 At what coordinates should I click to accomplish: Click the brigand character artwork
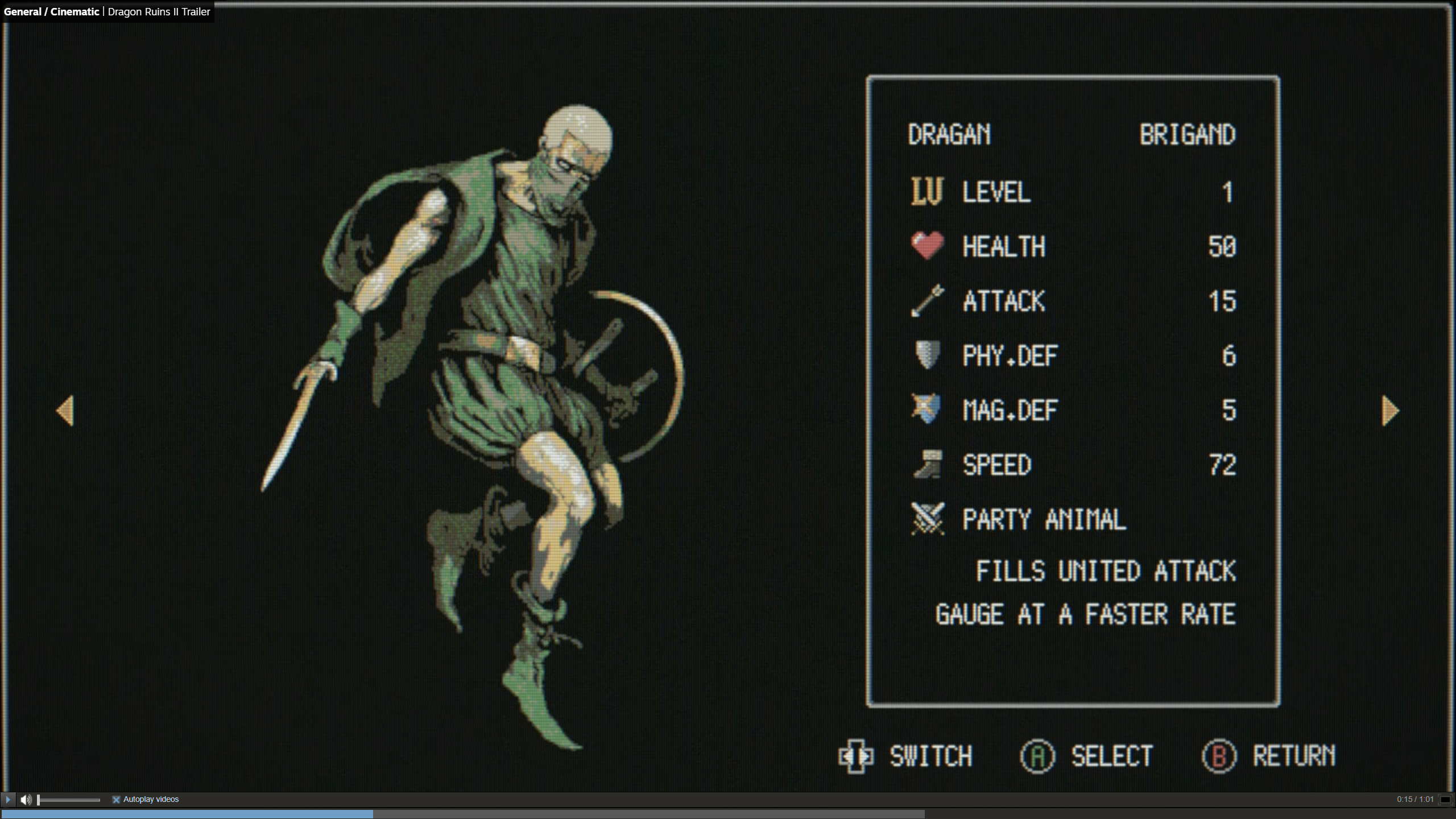click(472, 427)
